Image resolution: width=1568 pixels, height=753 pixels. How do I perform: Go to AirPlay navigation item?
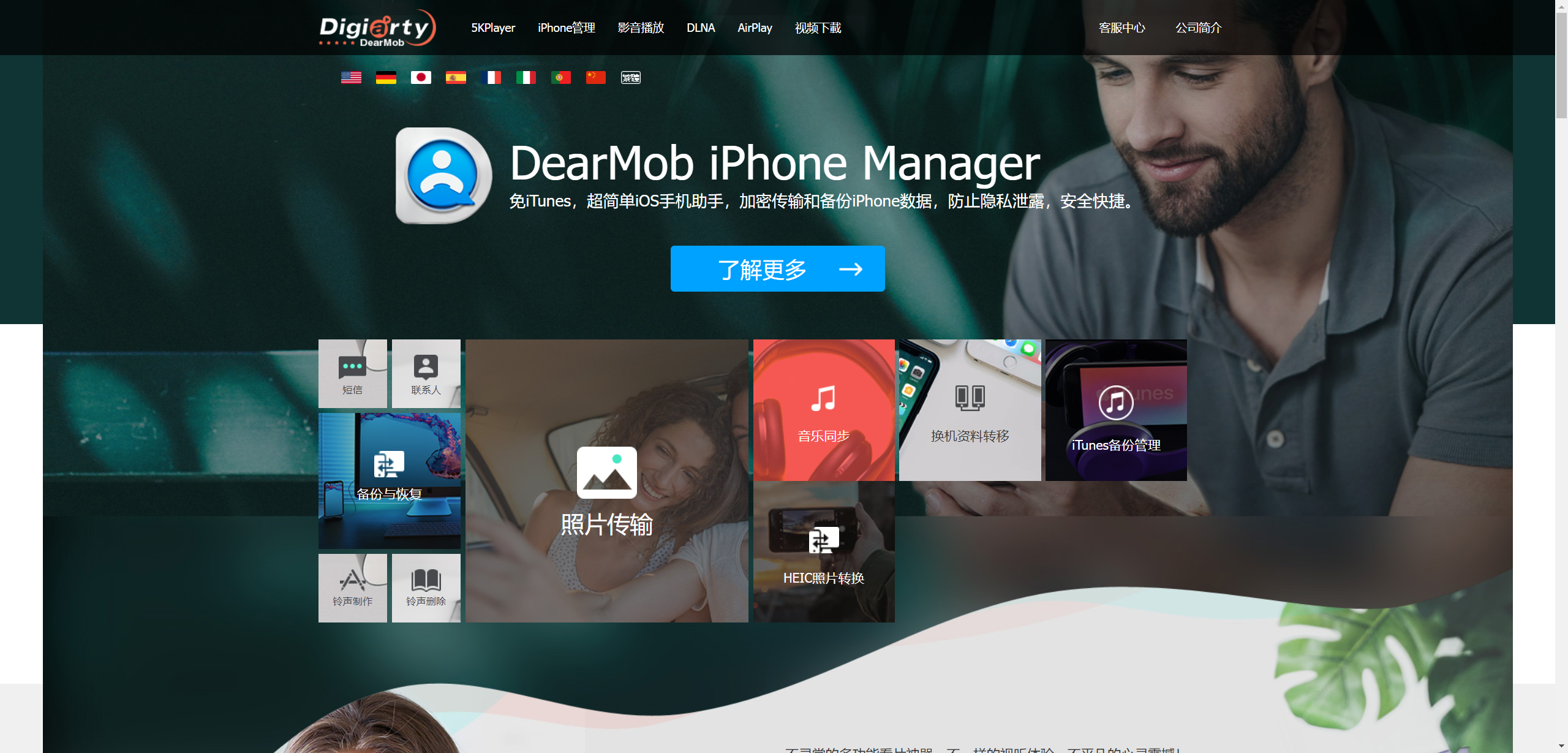754,28
